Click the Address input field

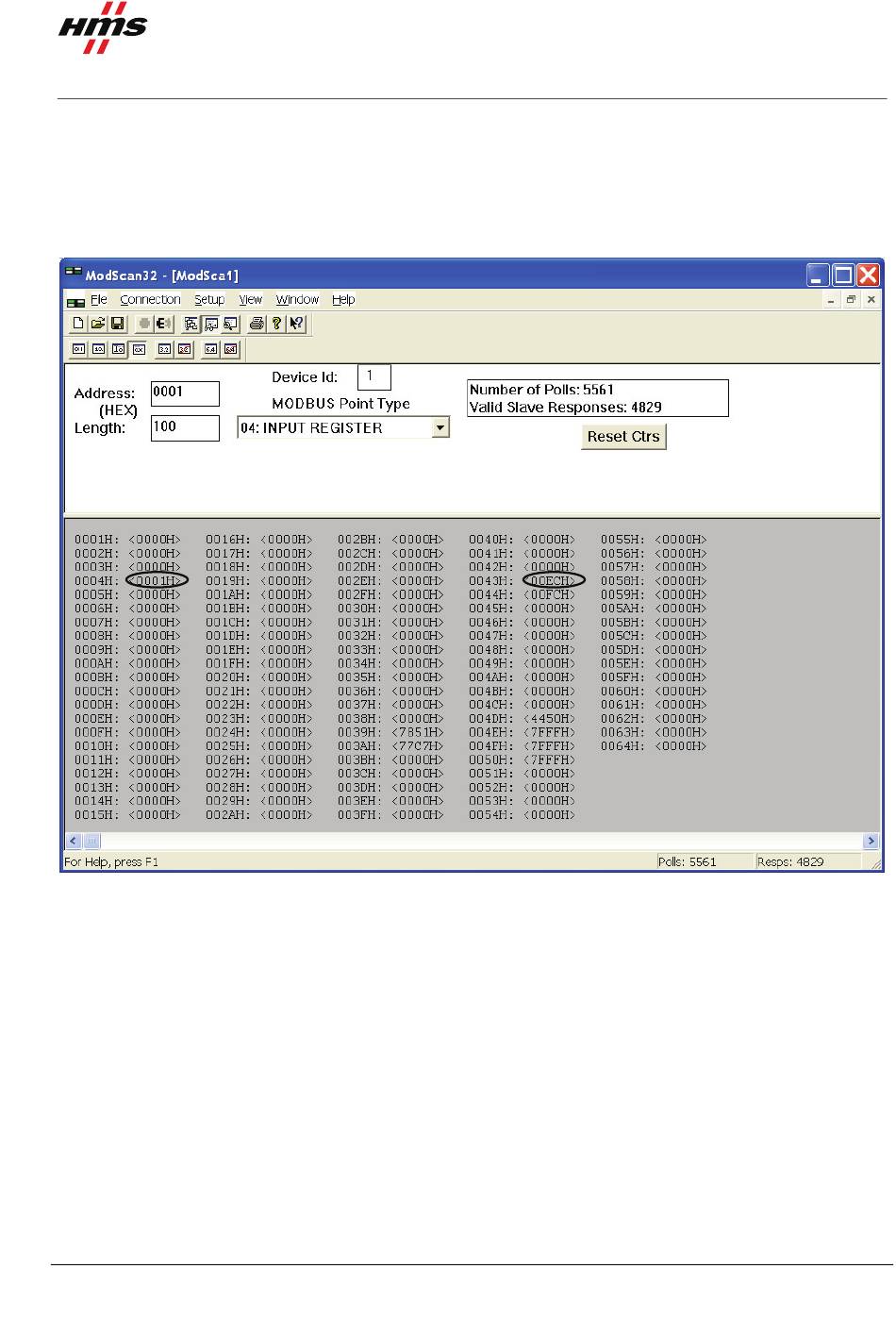(x=185, y=393)
